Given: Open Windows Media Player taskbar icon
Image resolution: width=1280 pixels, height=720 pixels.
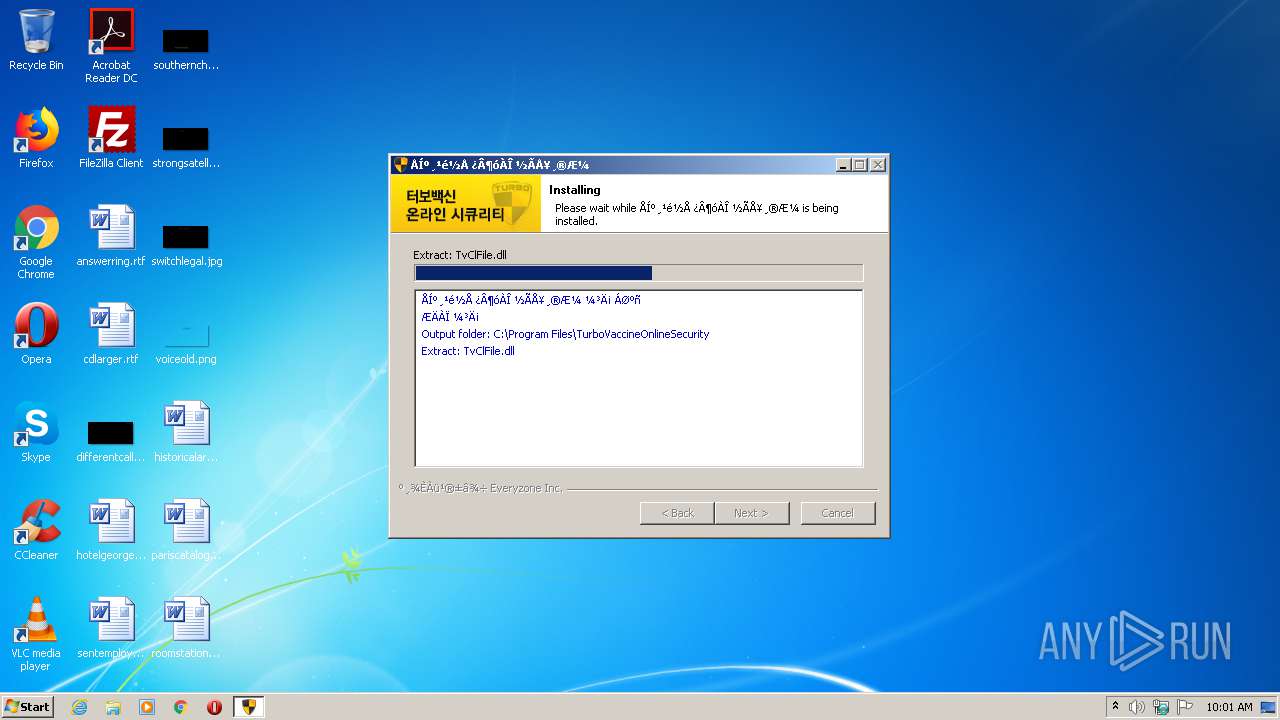Looking at the screenshot, I should [147, 707].
